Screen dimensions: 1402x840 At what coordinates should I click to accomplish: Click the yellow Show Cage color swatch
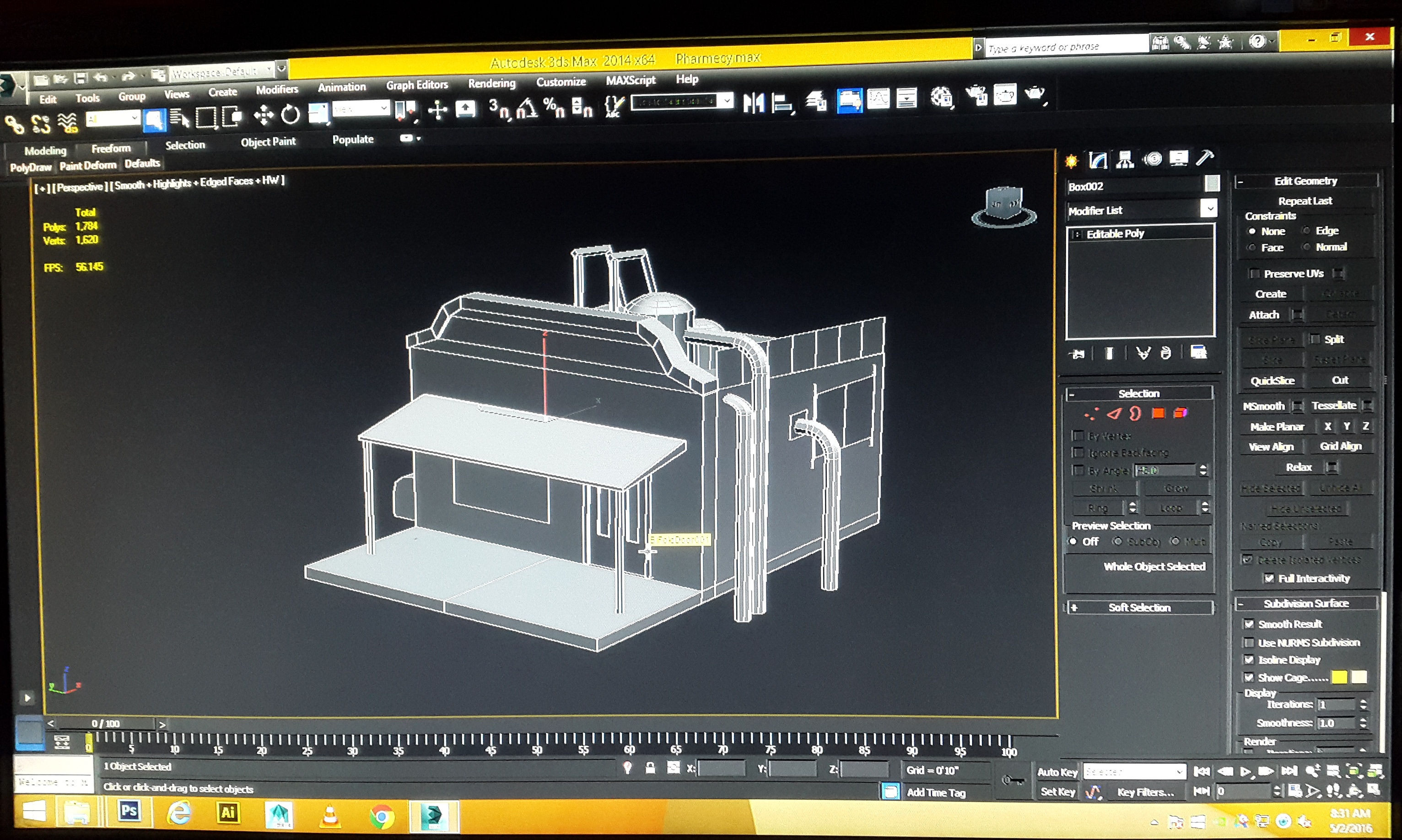pyautogui.click(x=1339, y=677)
